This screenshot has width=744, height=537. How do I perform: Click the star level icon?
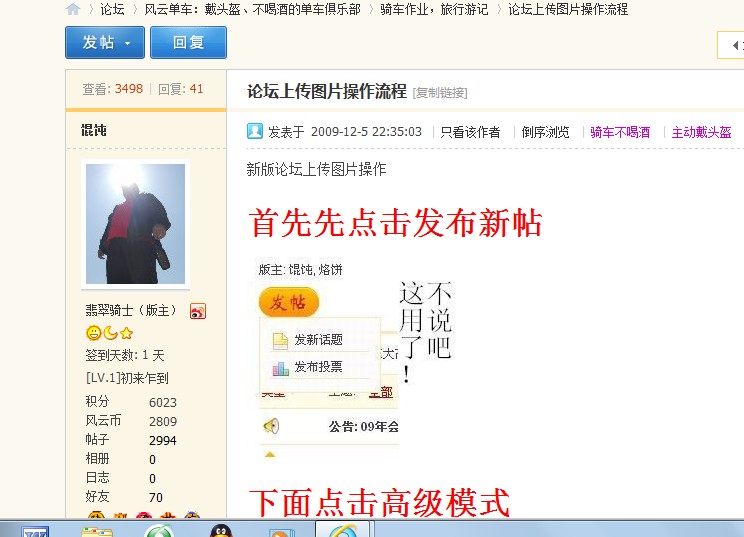point(126,333)
